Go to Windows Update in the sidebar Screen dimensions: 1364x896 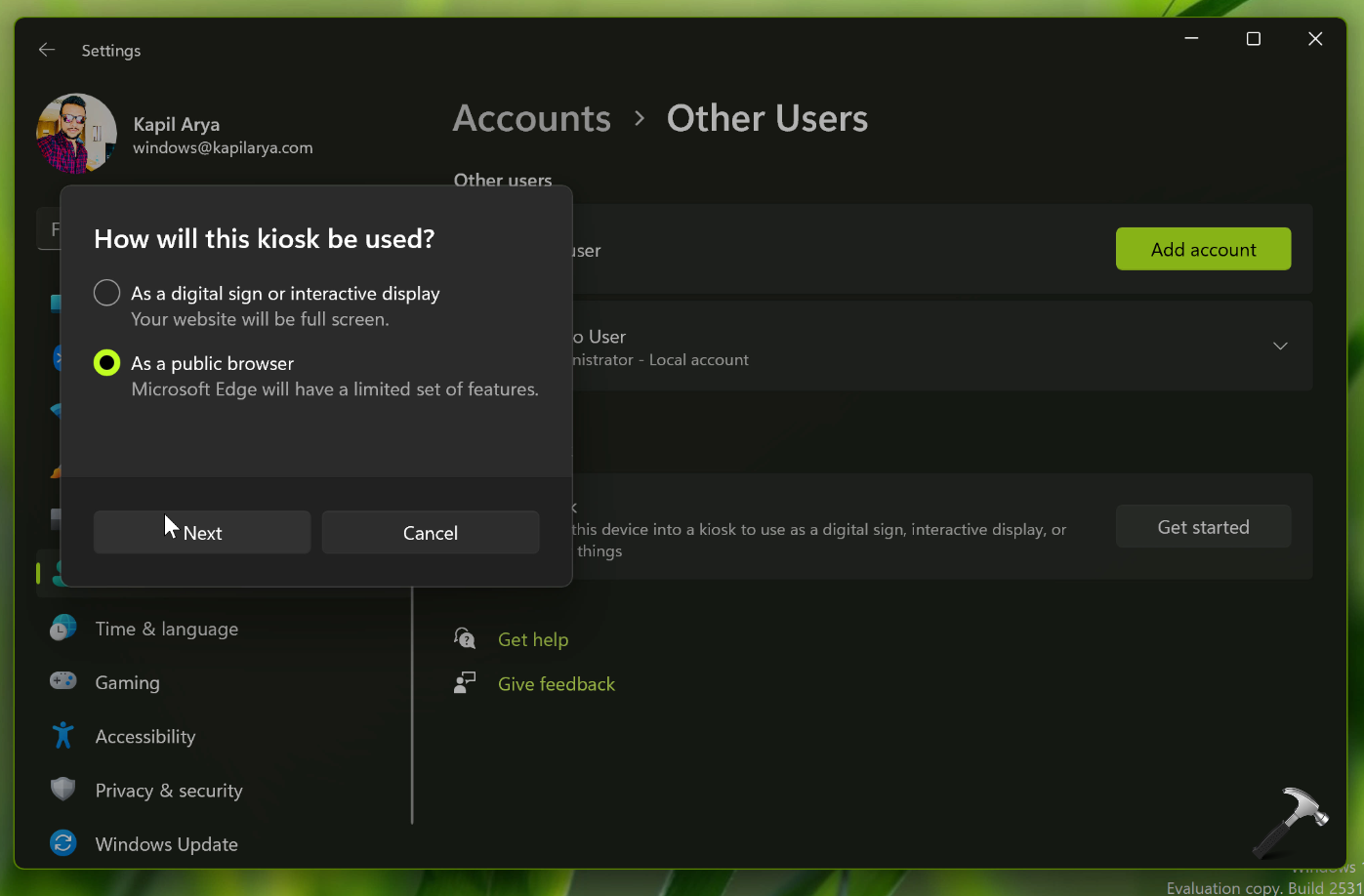click(166, 844)
